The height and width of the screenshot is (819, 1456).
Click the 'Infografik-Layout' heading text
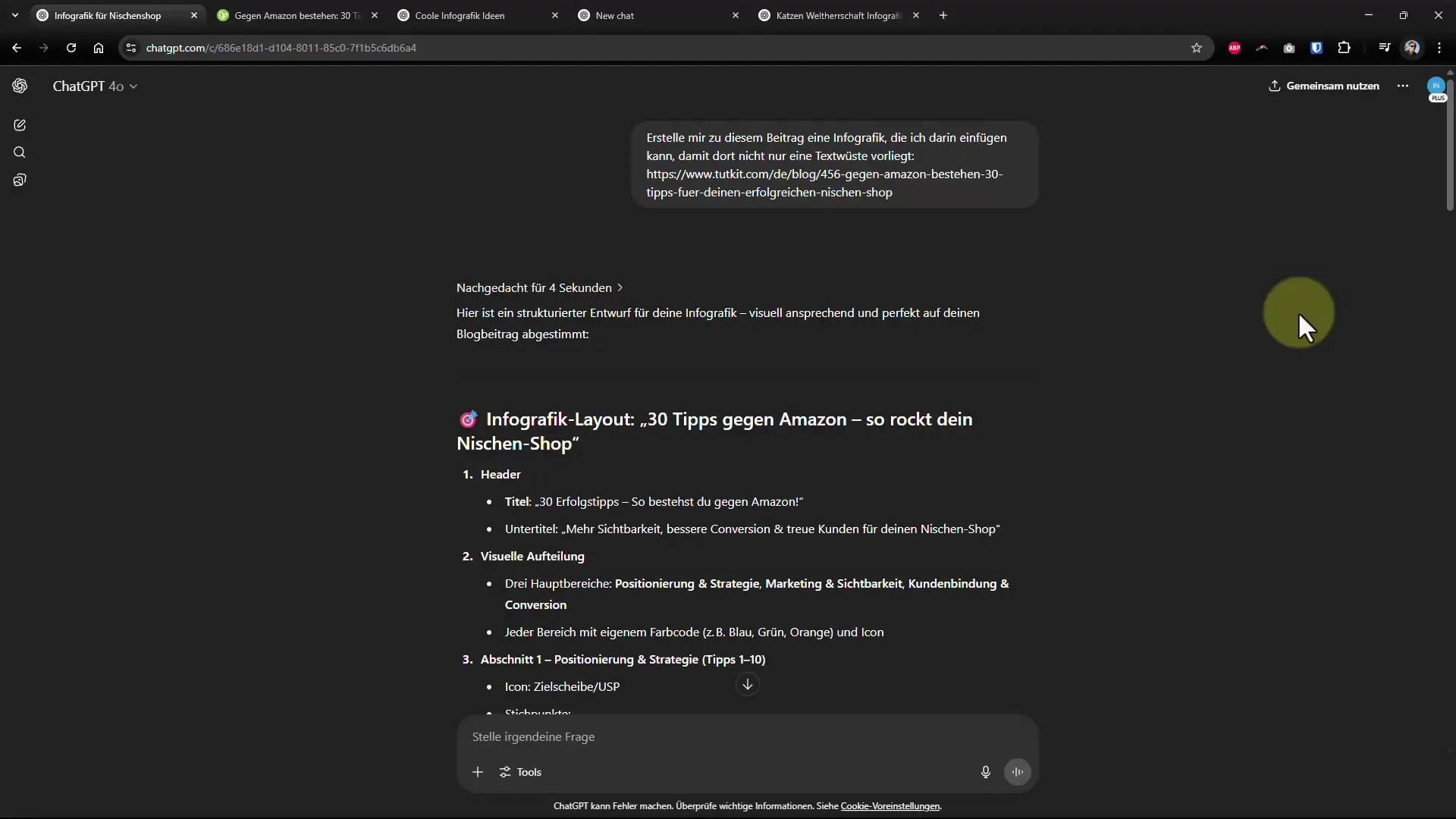(714, 431)
